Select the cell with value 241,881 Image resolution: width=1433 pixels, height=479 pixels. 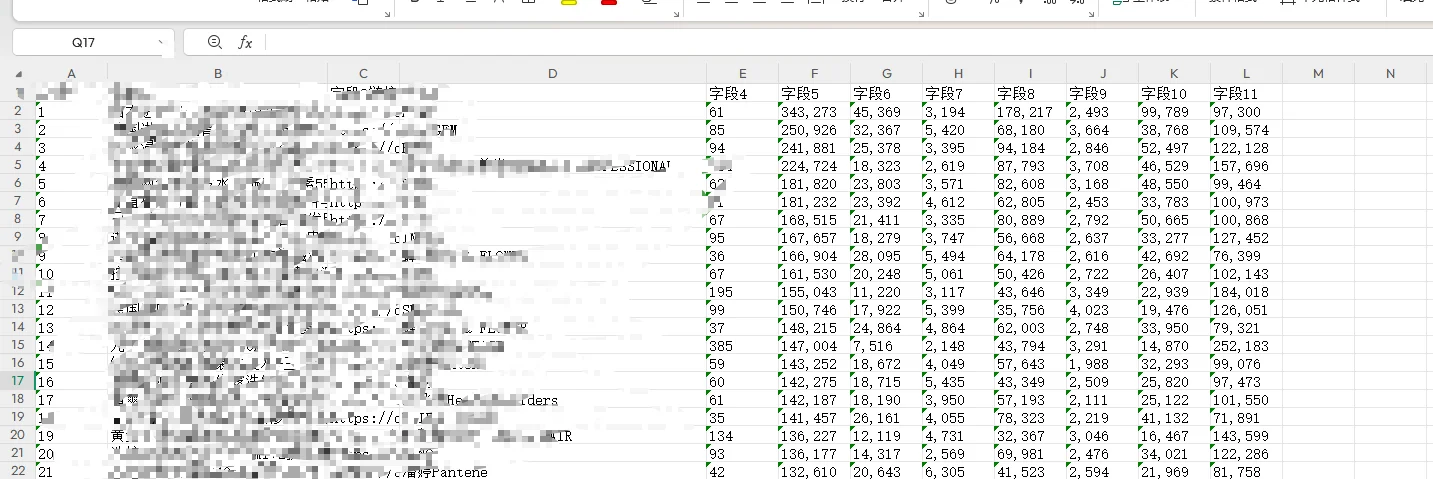tap(814, 148)
